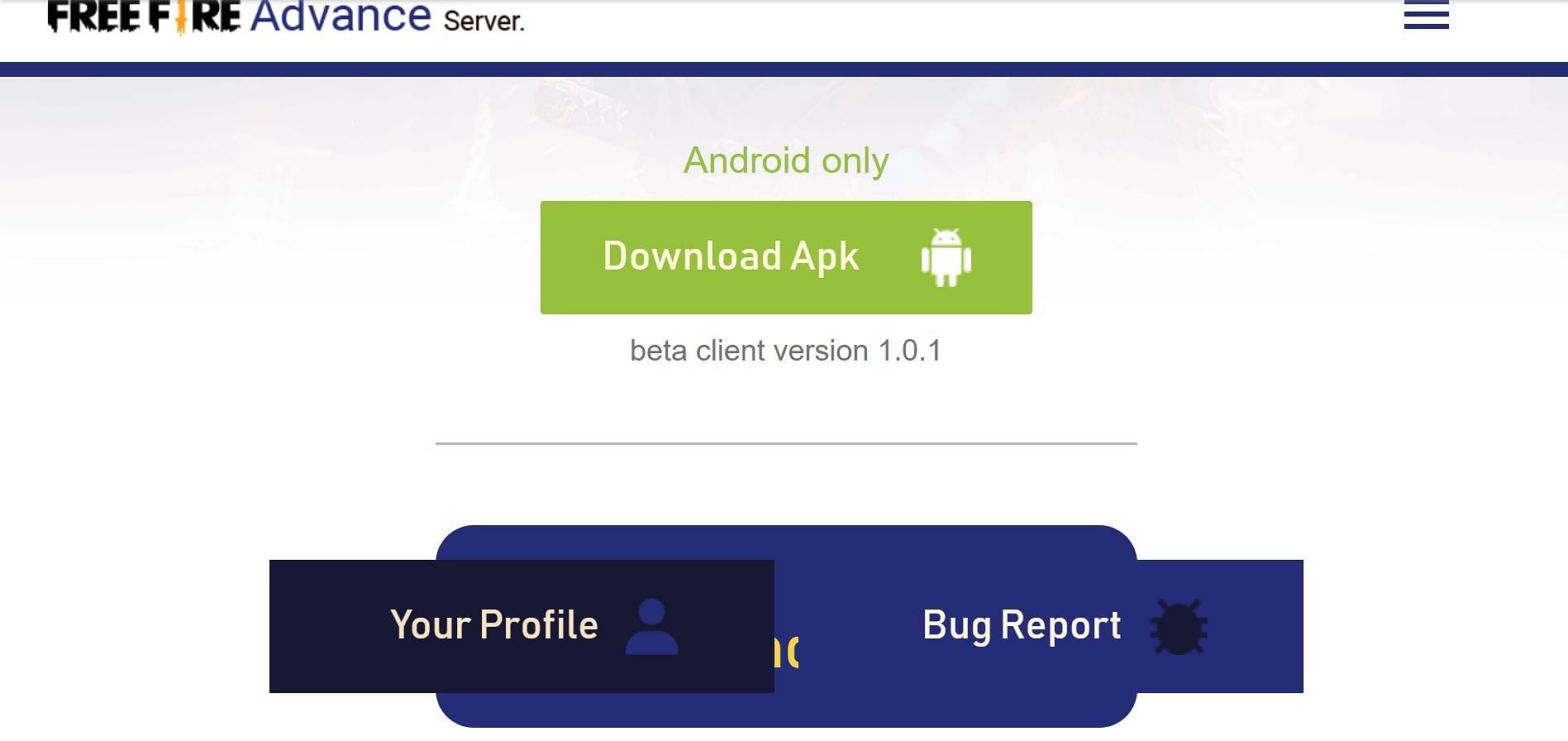Open Your Profile section
This screenshot has width=1568, height=741.
pos(522,626)
